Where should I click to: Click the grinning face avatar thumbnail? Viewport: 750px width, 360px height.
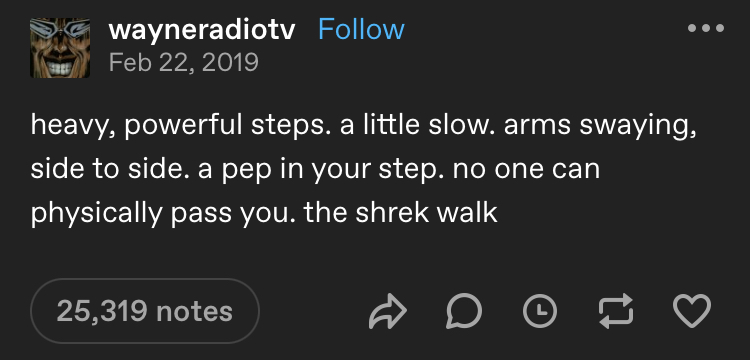(60, 48)
